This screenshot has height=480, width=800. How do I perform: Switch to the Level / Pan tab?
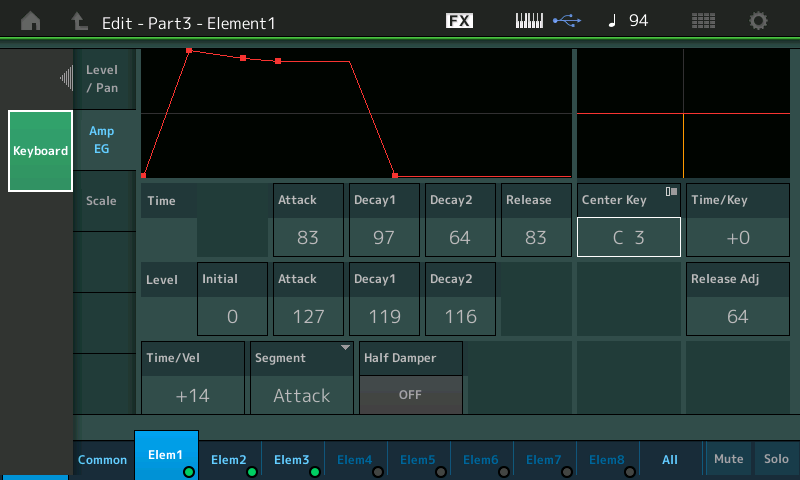click(102, 79)
